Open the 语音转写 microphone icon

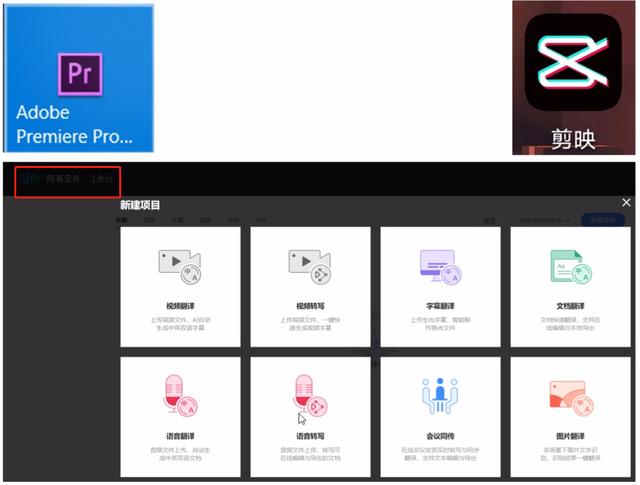(310, 394)
